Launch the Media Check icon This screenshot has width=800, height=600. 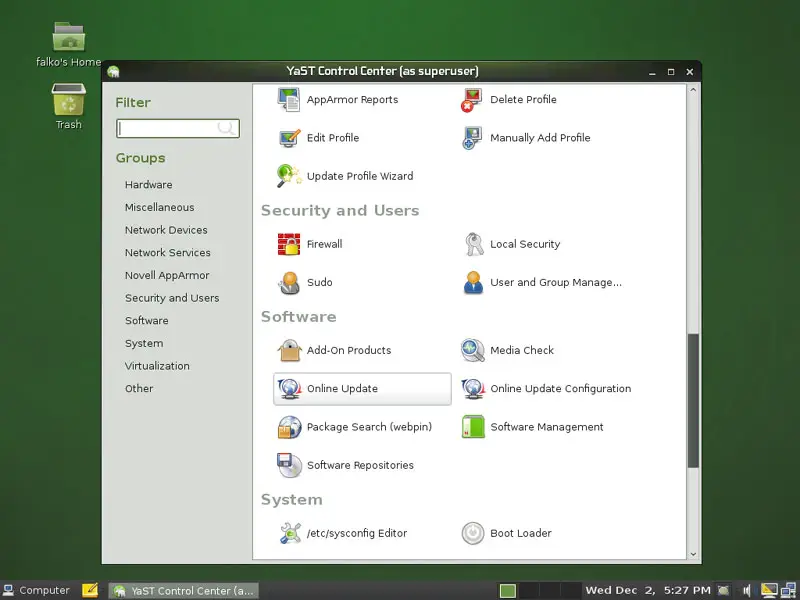coord(472,350)
